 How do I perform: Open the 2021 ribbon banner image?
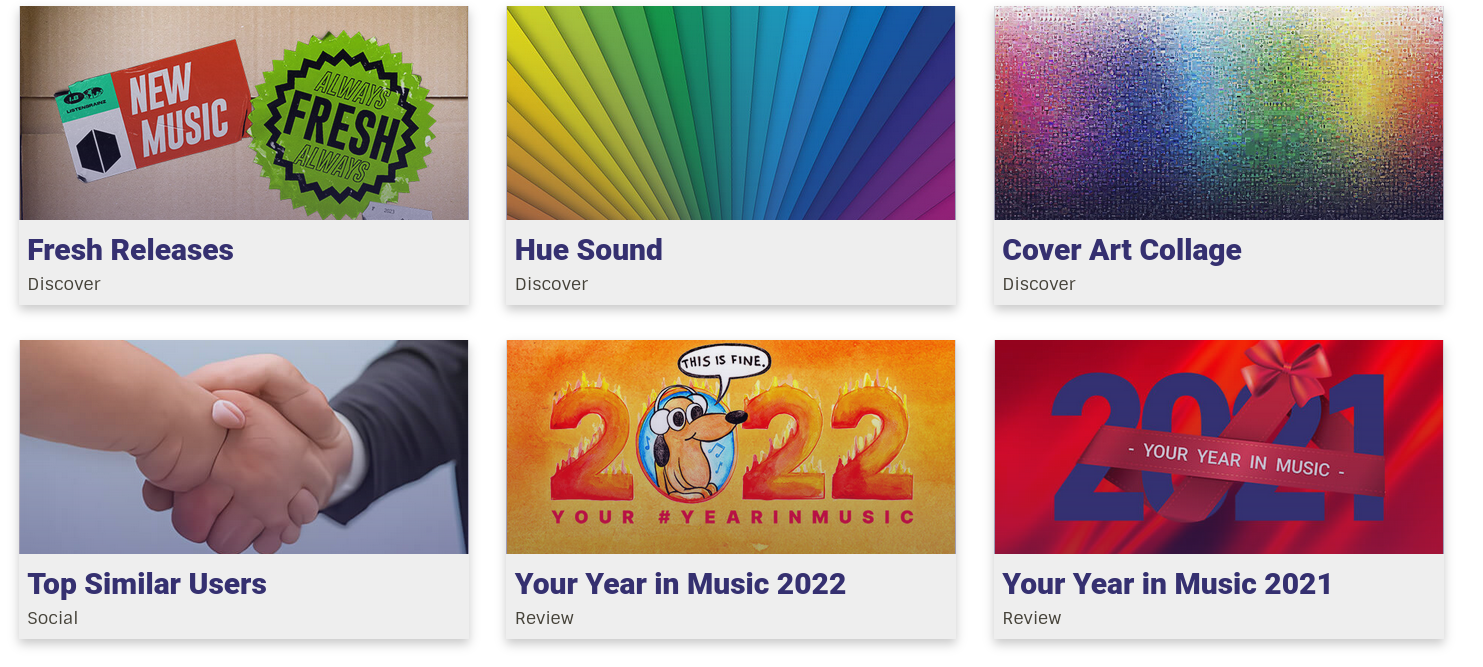pos(1219,447)
